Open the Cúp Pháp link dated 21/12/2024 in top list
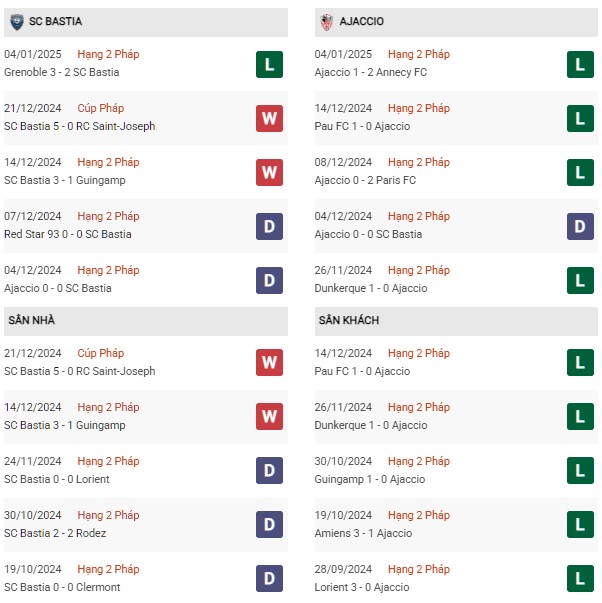Viewport: 602px width, 603px height. coord(101,108)
